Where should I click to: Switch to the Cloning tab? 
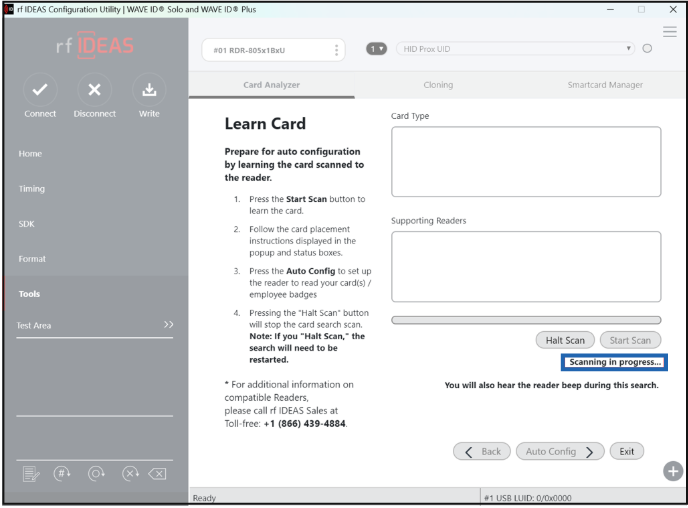click(438, 85)
